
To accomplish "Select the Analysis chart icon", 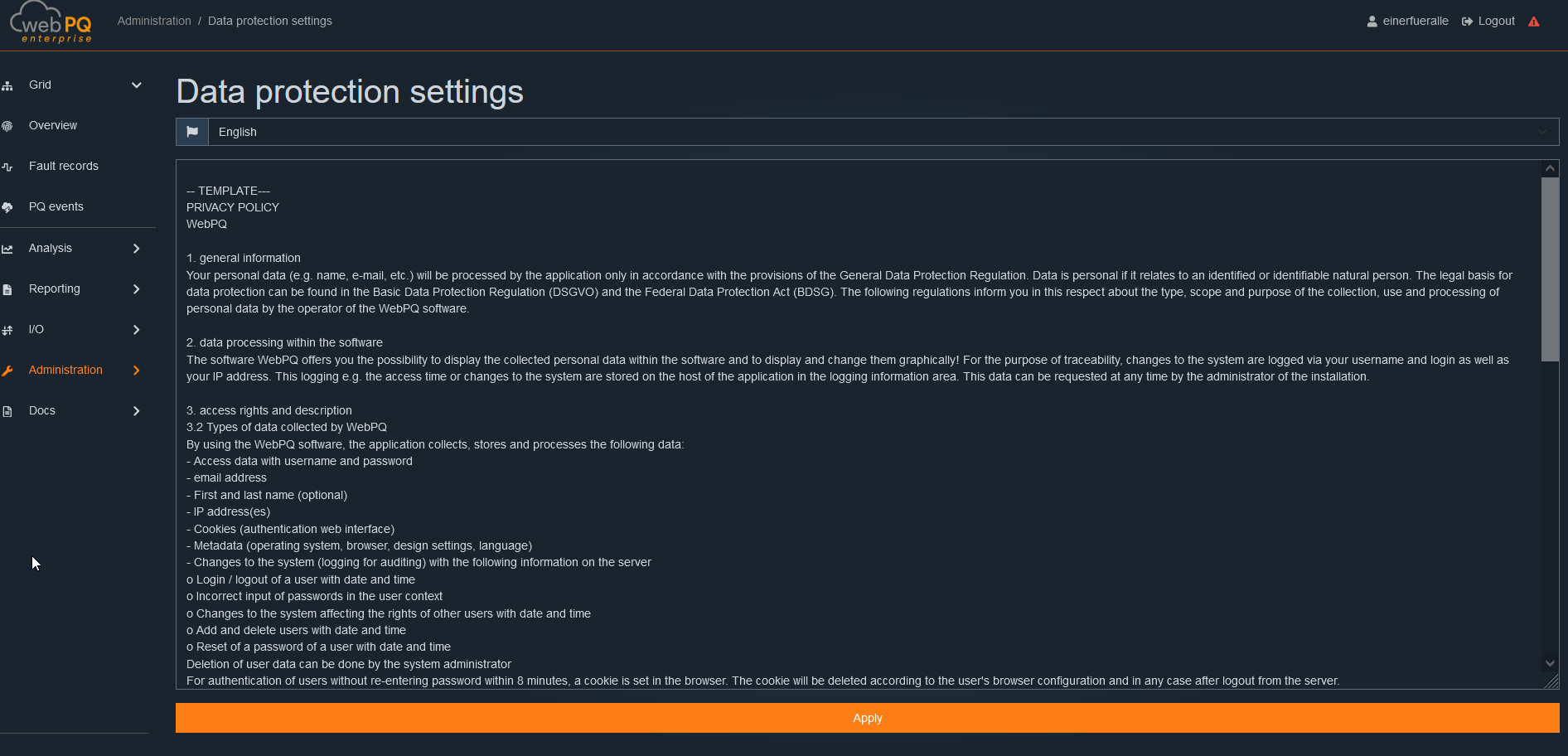I will pos(8,248).
